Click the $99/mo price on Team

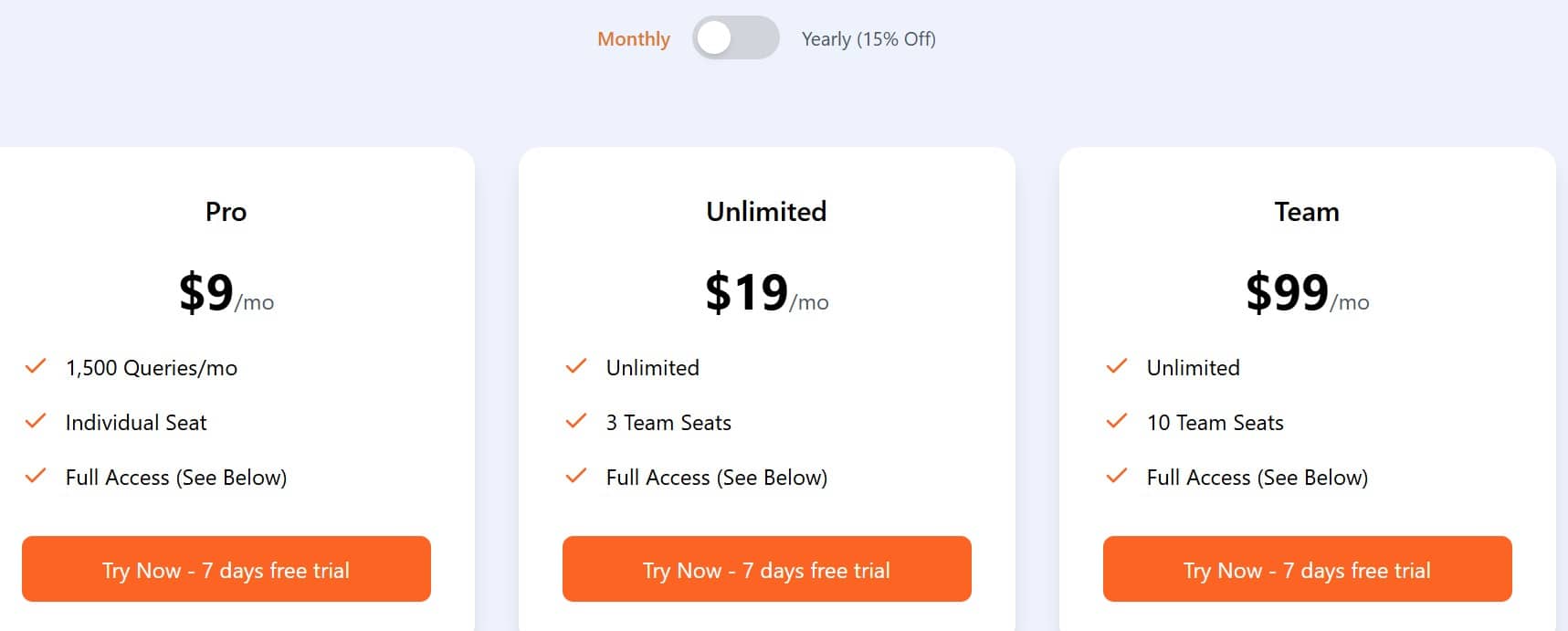(x=1307, y=292)
